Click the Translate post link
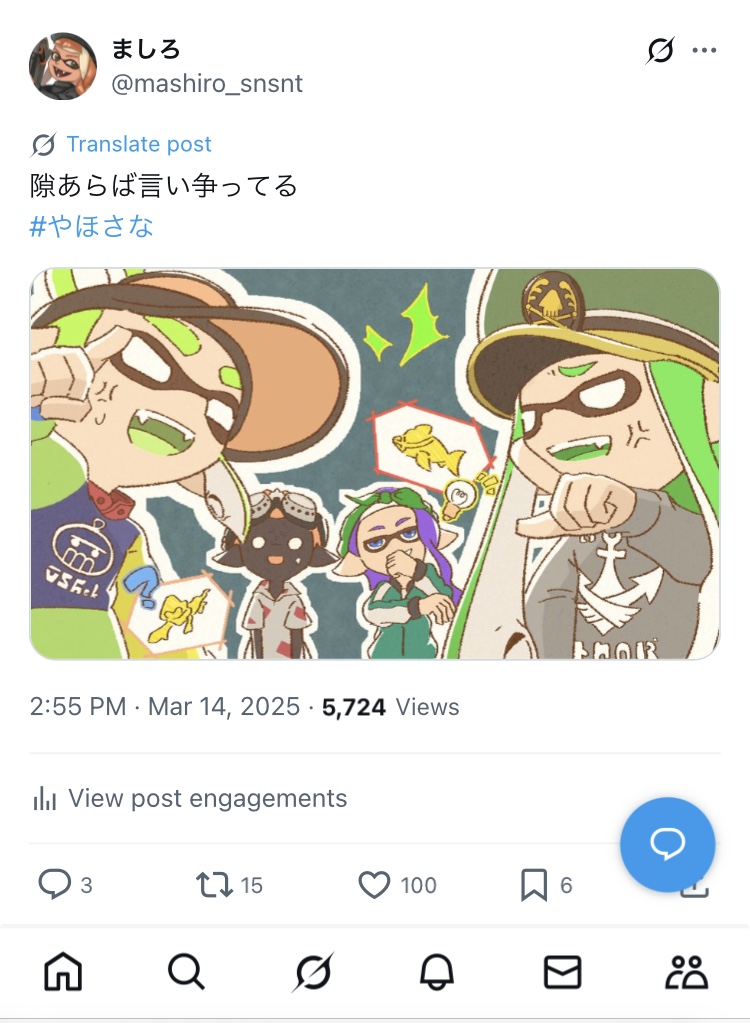 coord(139,144)
